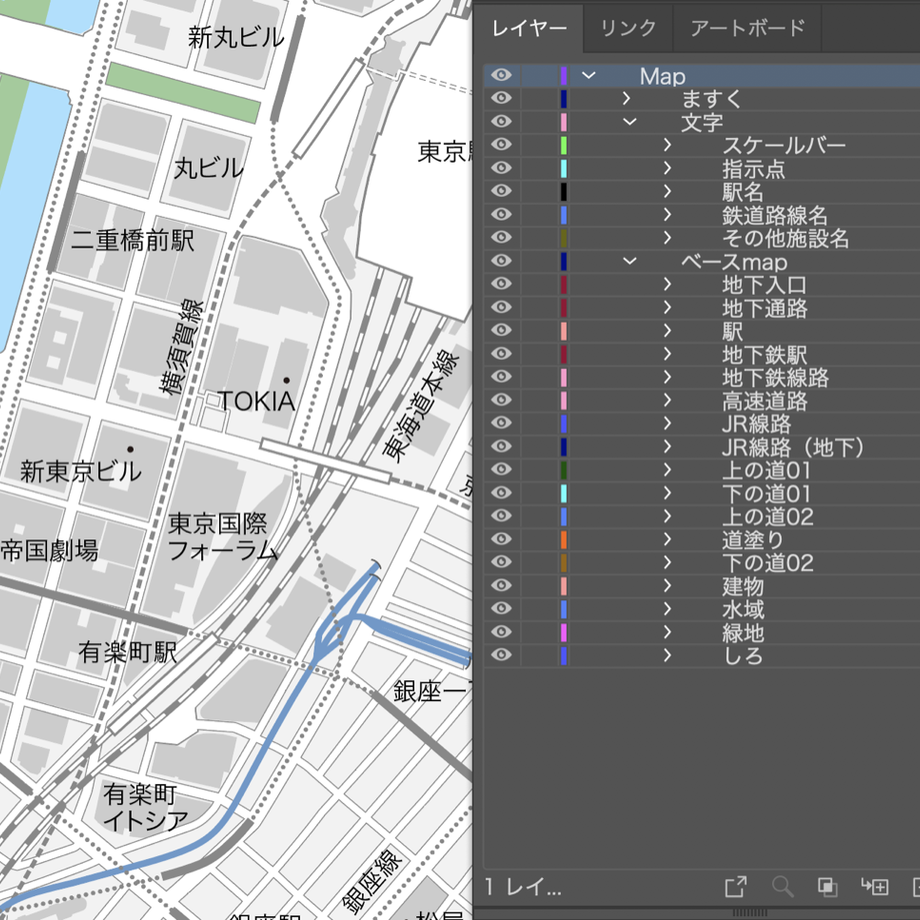Viewport: 920px width, 920px height.
Task: Click the 新丸ビル label on the map
Action: point(236,38)
